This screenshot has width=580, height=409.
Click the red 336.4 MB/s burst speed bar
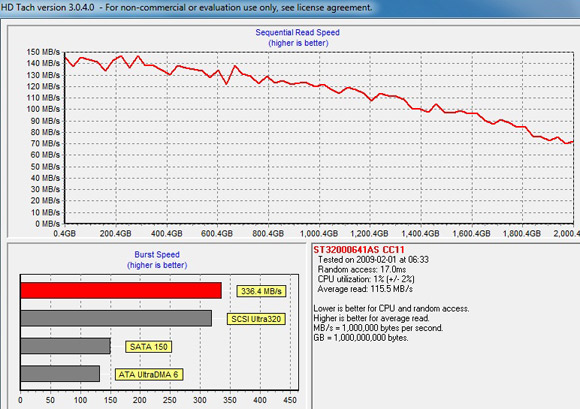point(121,290)
